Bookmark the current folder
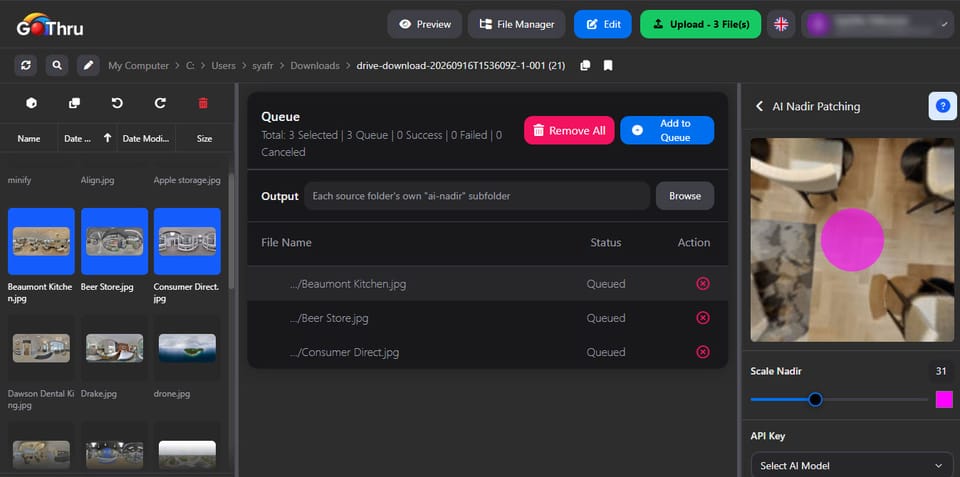The image size is (960, 477). coord(608,66)
